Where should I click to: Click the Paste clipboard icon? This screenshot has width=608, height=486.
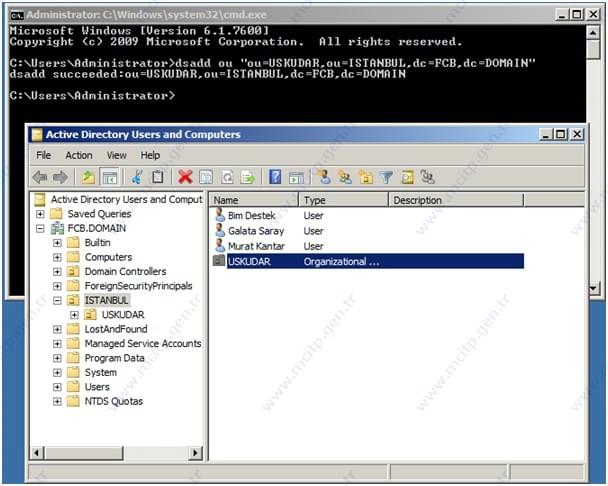point(157,177)
